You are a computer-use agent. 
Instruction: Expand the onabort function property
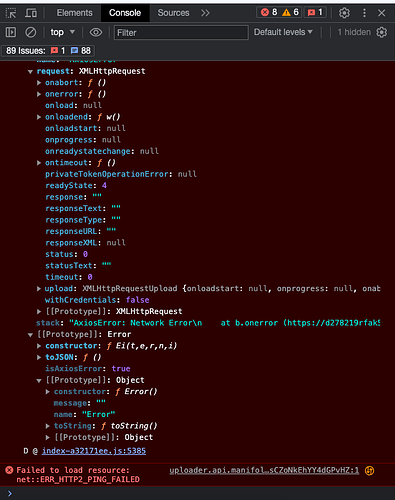[x=39, y=83]
